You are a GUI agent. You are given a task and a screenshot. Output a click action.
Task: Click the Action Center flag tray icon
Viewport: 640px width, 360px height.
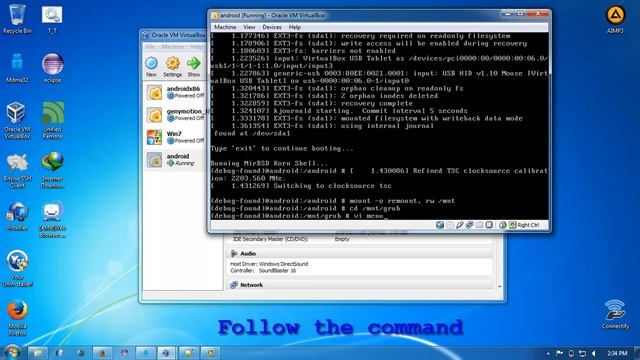coord(560,353)
